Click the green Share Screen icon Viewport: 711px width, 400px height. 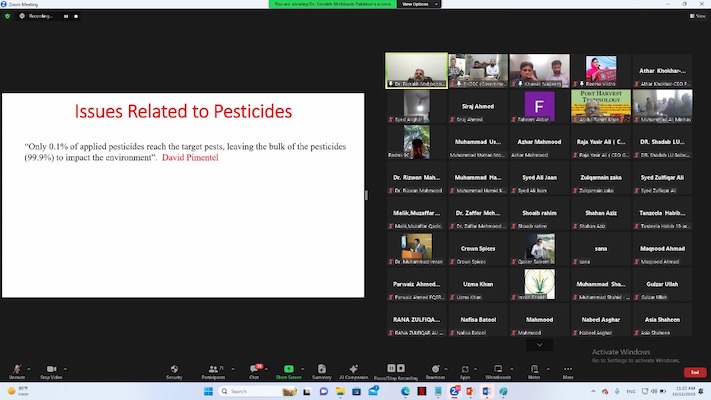[288, 370]
